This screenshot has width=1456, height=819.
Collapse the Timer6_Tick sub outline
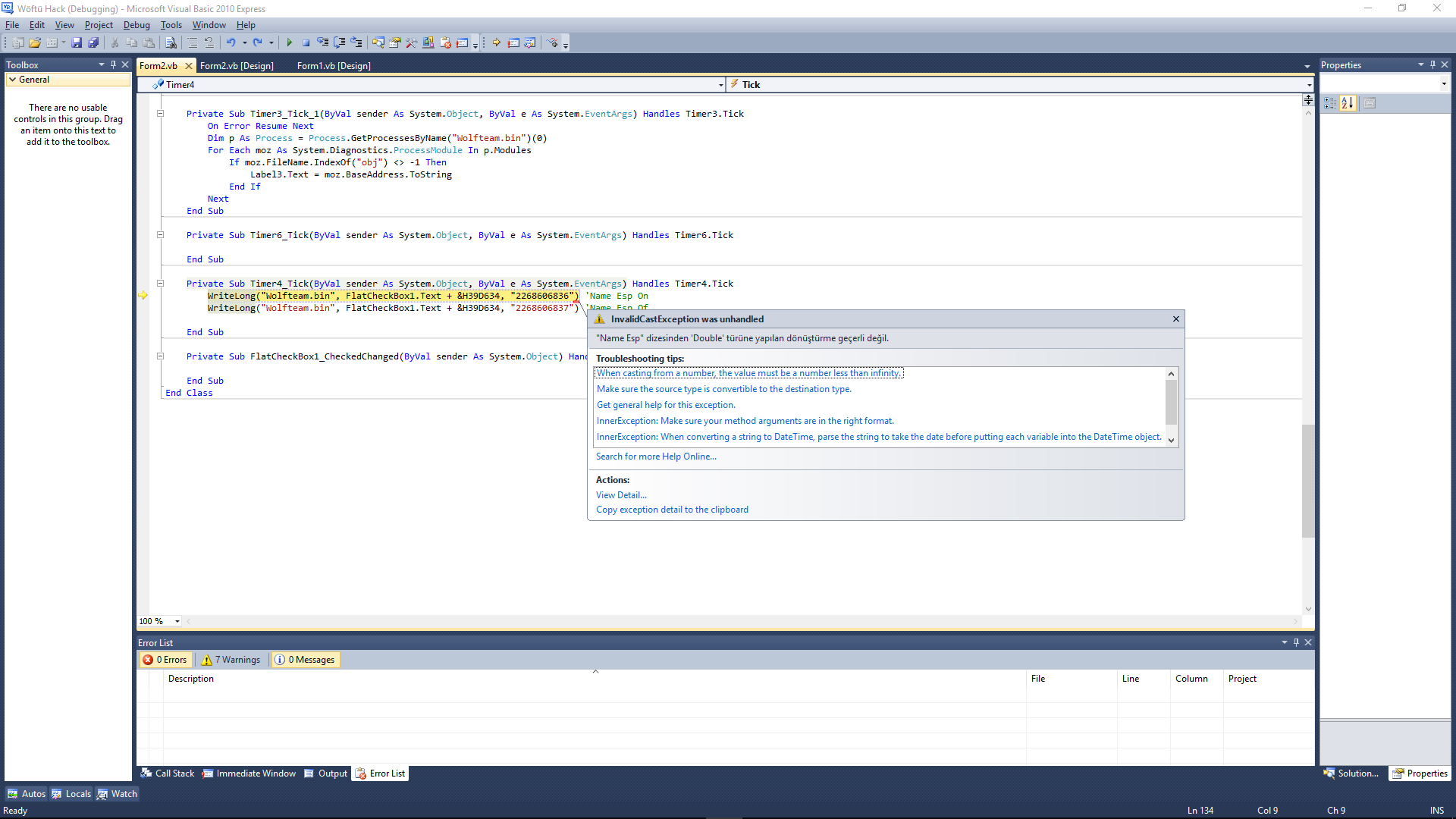161,235
